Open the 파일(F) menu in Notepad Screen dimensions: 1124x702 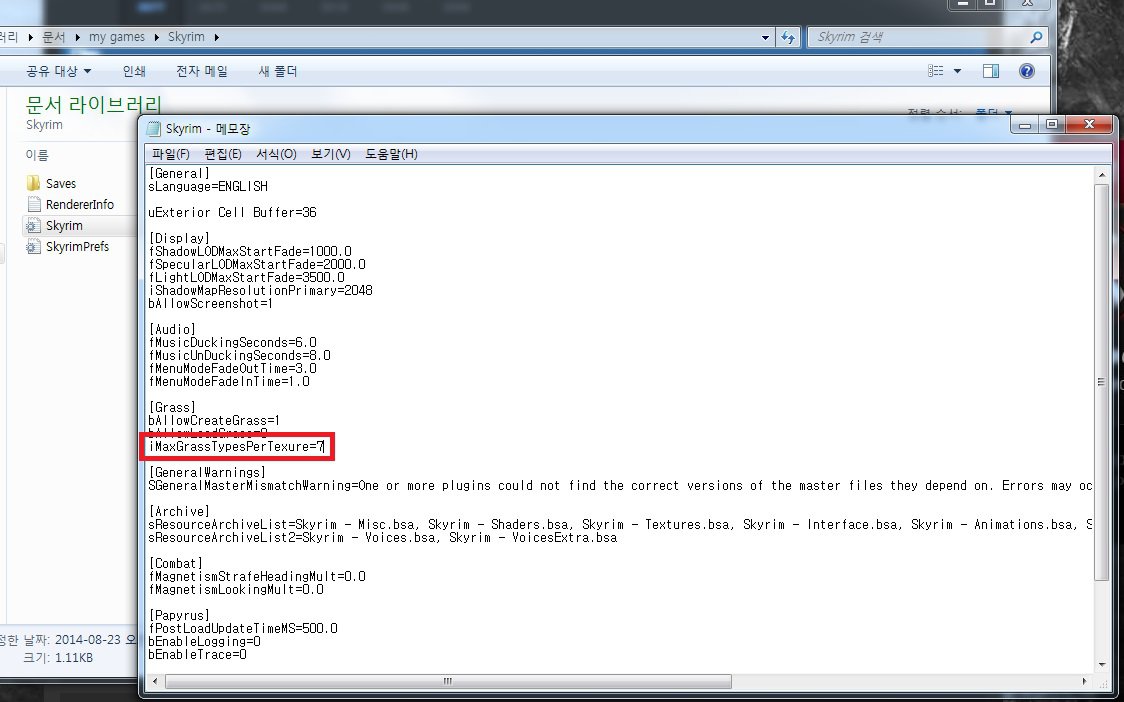pyautogui.click(x=170, y=154)
